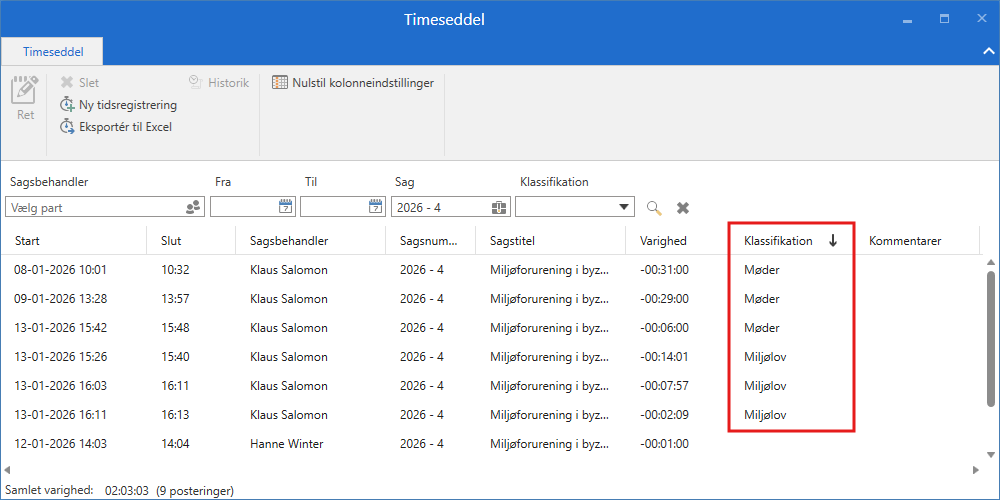This screenshot has width=1000, height=500.
Task: Select the 08-01-2026 10:01 entry row
Action: pyautogui.click(x=60, y=270)
